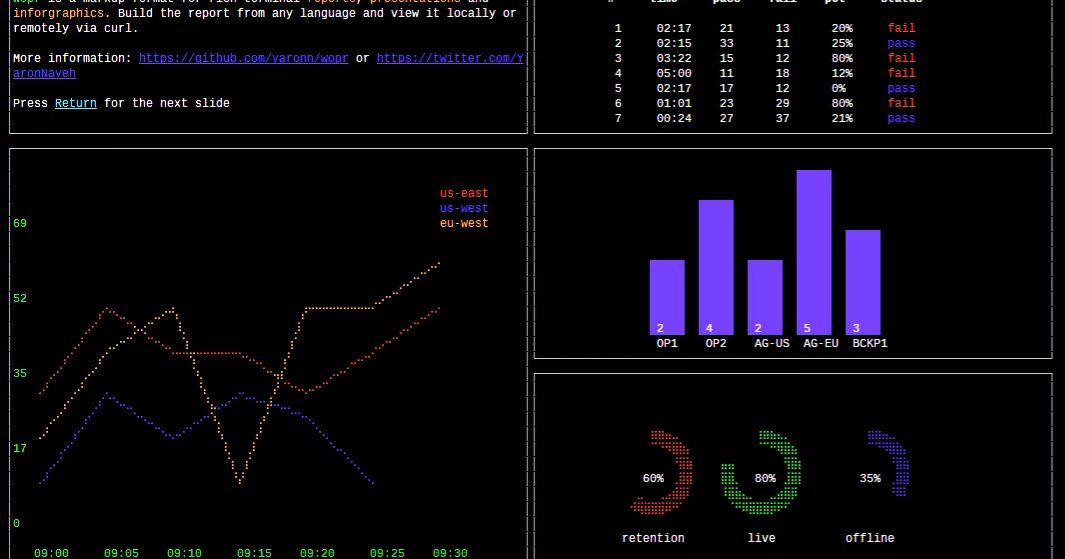Click the text 'remotely via curl.'
Screen dimensions: 1065x559
pyautogui.click(x=75, y=29)
